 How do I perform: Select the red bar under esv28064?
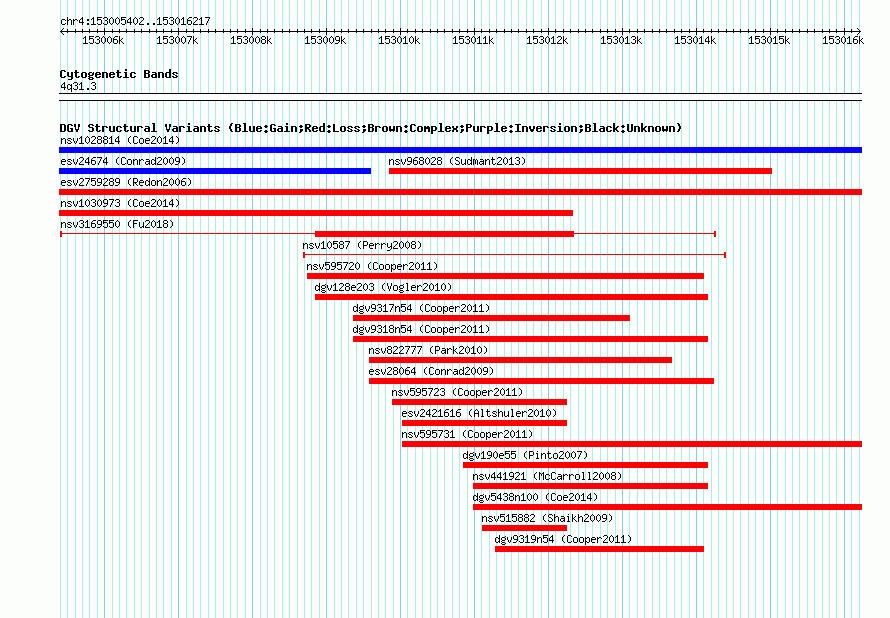pos(541,381)
